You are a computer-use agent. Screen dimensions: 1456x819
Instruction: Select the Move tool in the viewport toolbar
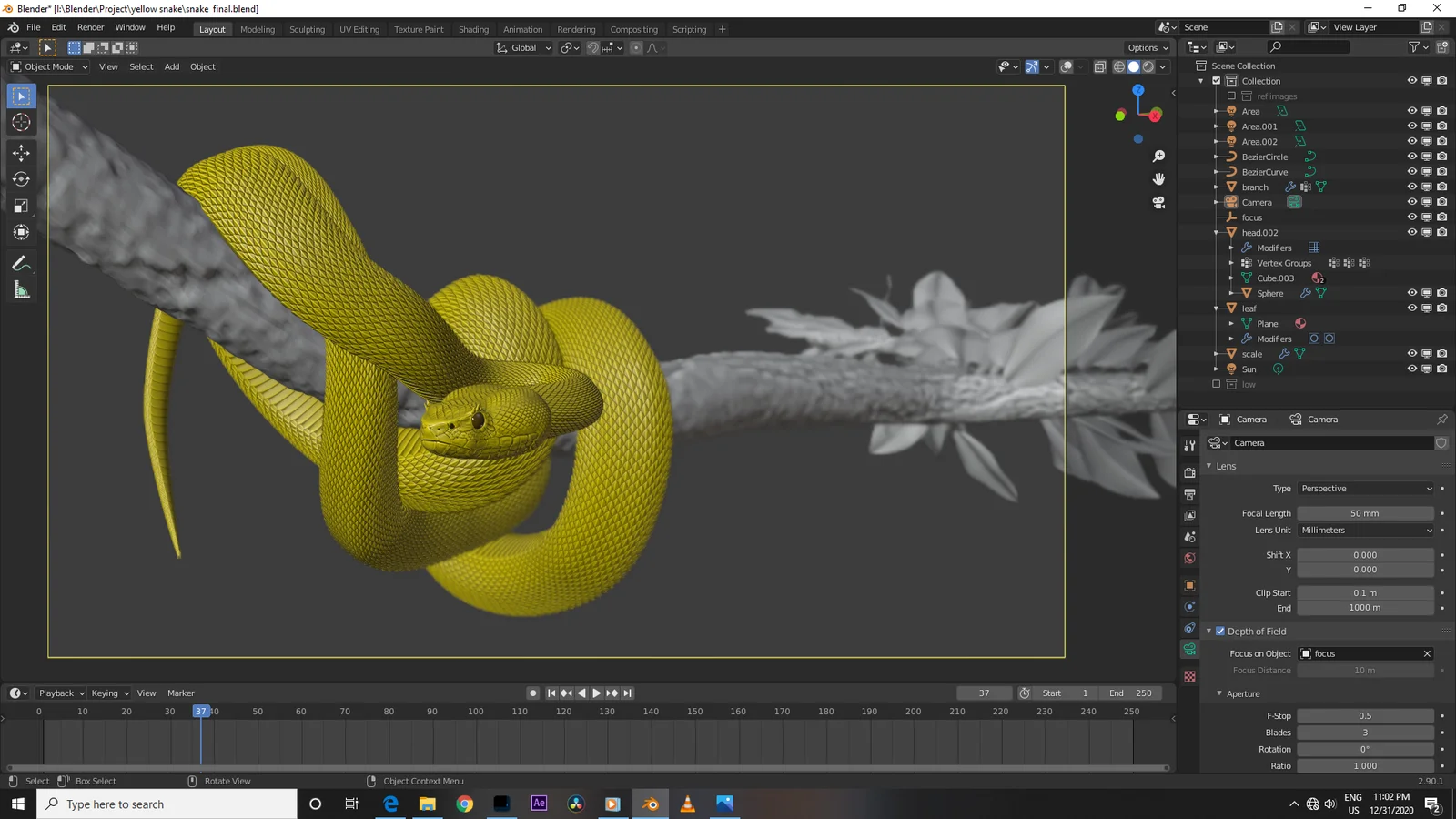tap(21, 153)
